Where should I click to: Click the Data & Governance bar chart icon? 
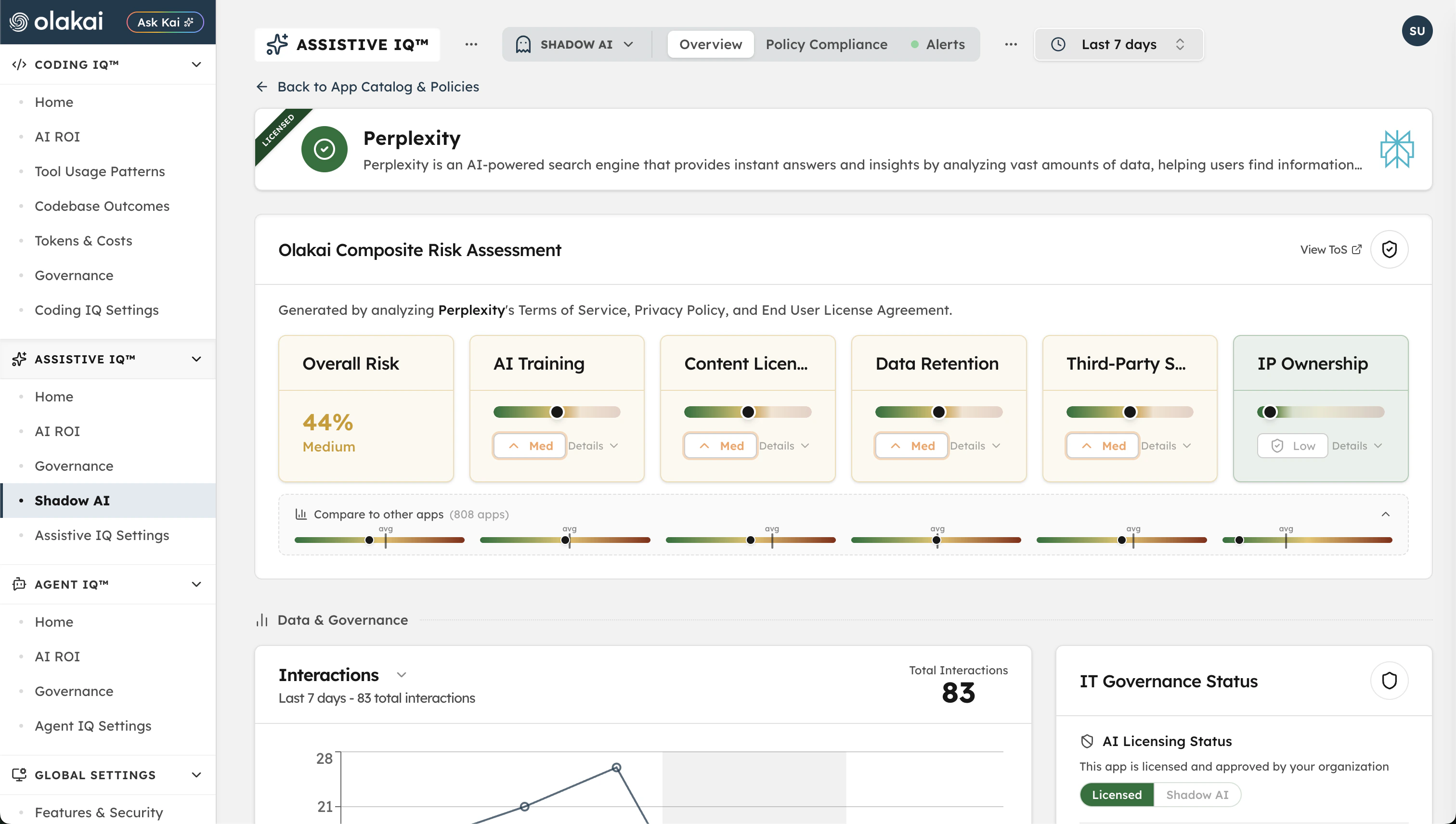pos(261,620)
